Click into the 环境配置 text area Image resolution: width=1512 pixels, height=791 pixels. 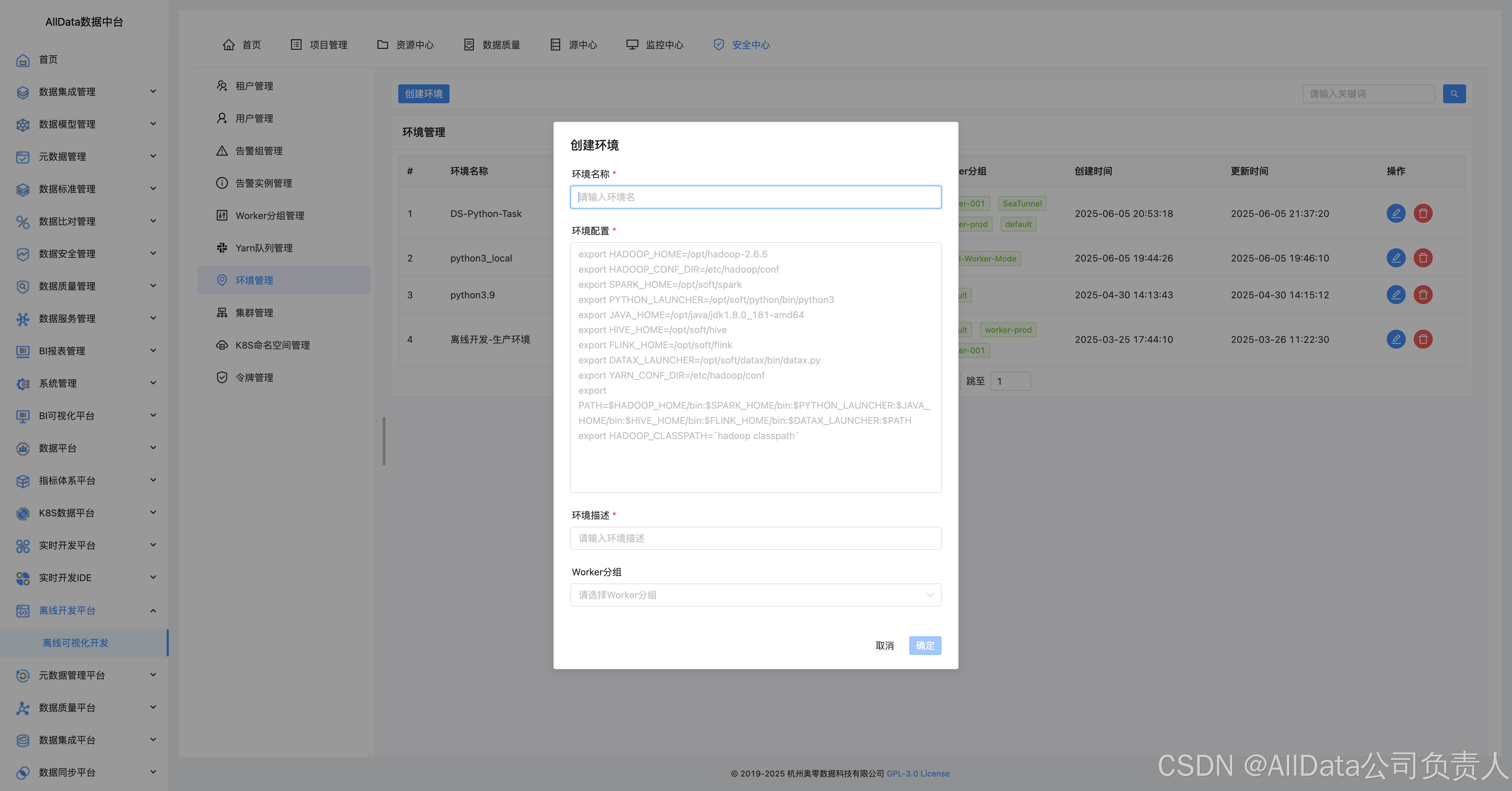click(x=755, y=368)
